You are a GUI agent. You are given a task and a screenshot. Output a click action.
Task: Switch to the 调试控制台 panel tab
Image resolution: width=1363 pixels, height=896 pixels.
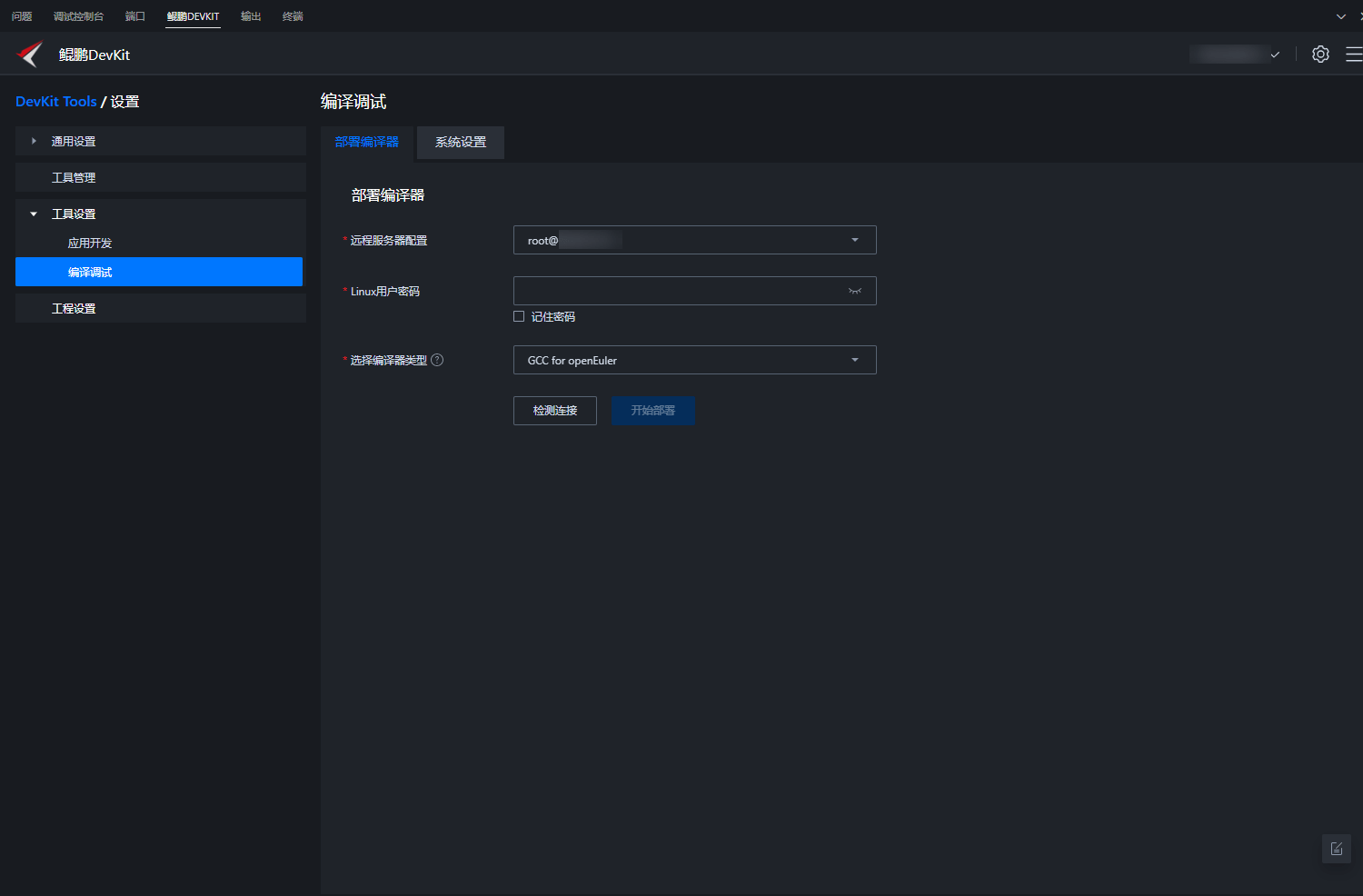click(78, 16)
